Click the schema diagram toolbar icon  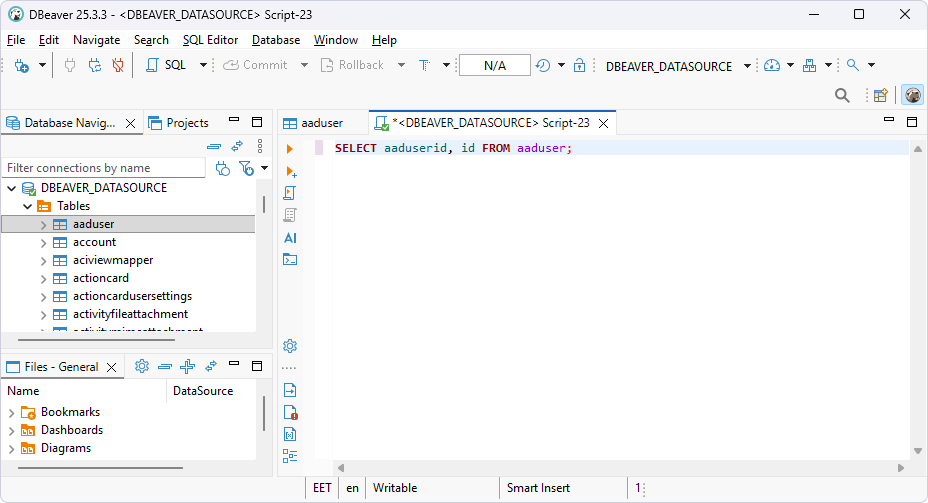coord(809,65)
